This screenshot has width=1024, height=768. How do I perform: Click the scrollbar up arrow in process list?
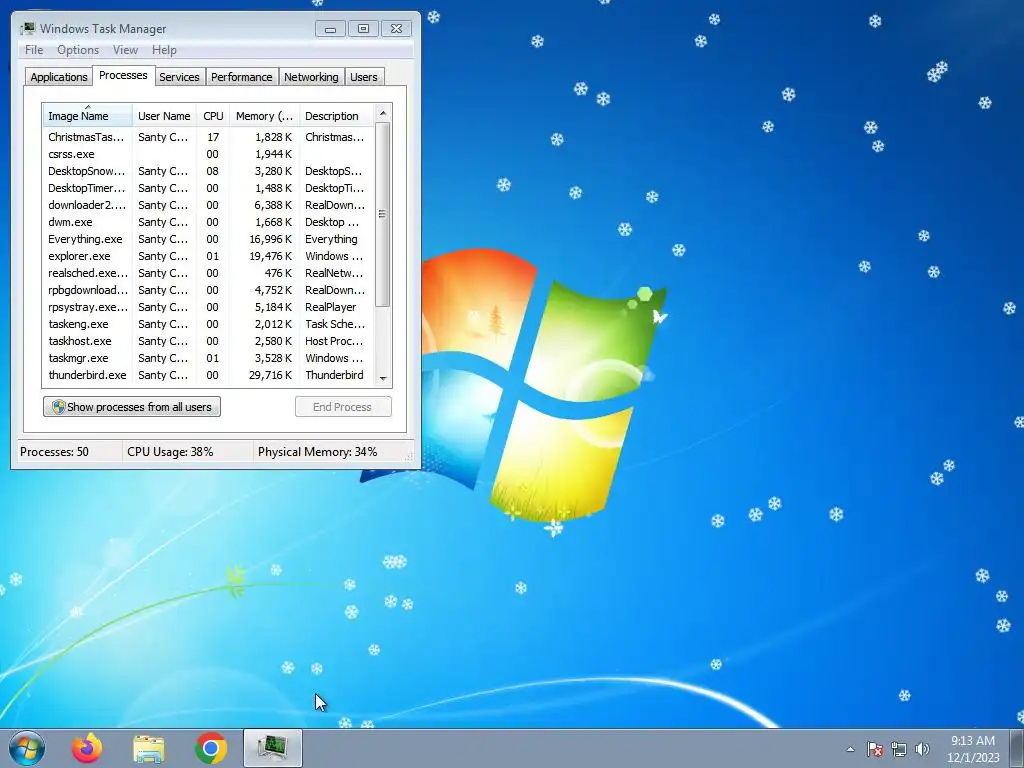[383, 113]
